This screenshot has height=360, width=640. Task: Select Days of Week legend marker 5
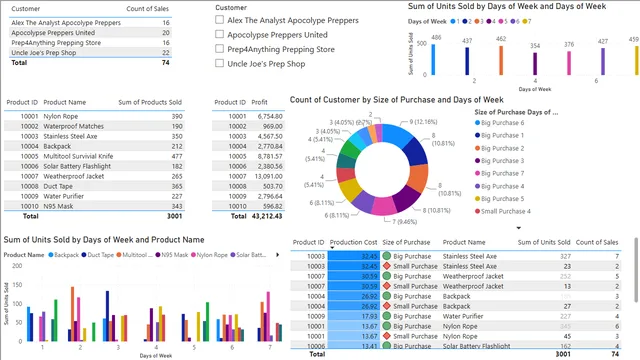tap(500, 21)
